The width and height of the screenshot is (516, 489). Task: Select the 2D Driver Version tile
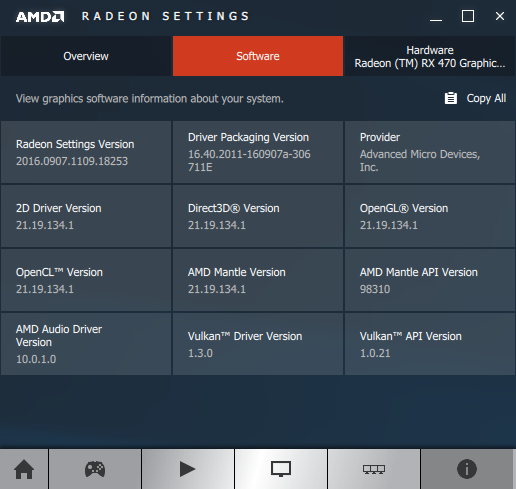[86, 216]
